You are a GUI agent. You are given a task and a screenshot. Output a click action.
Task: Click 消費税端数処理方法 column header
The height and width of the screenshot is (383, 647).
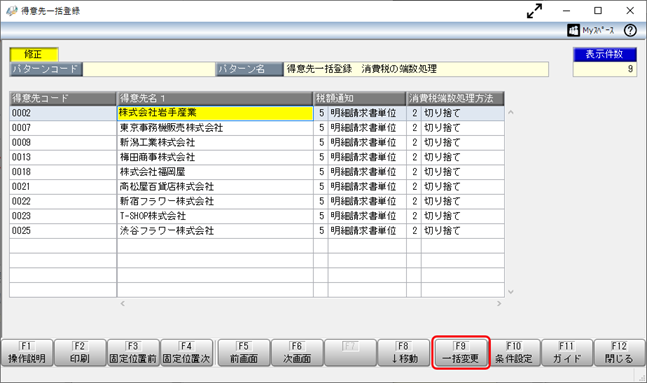pos(456,98)
